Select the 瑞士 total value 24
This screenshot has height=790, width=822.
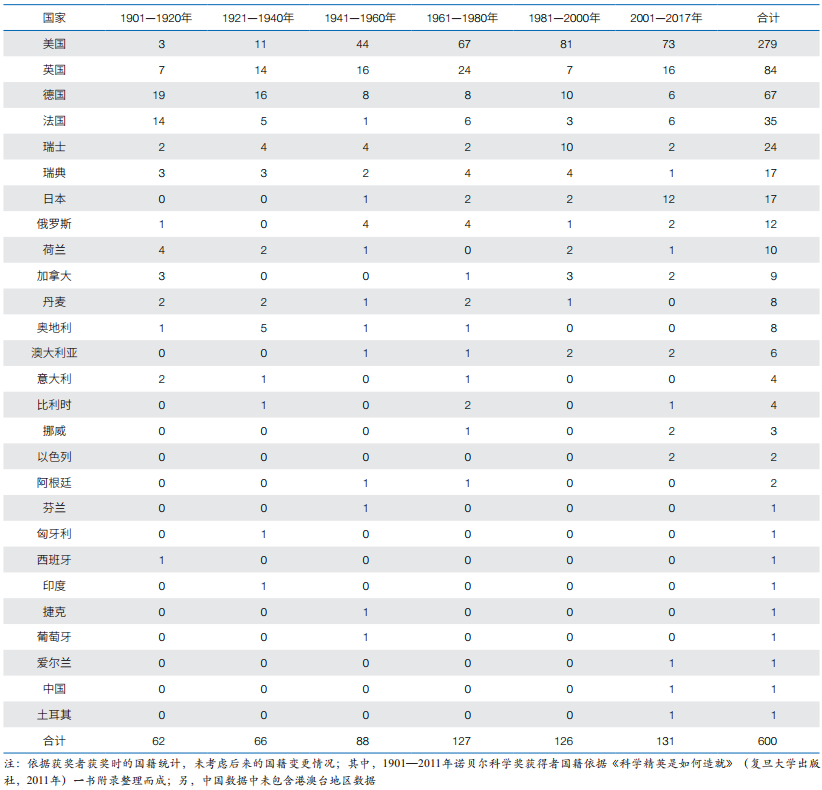[770, 147]
